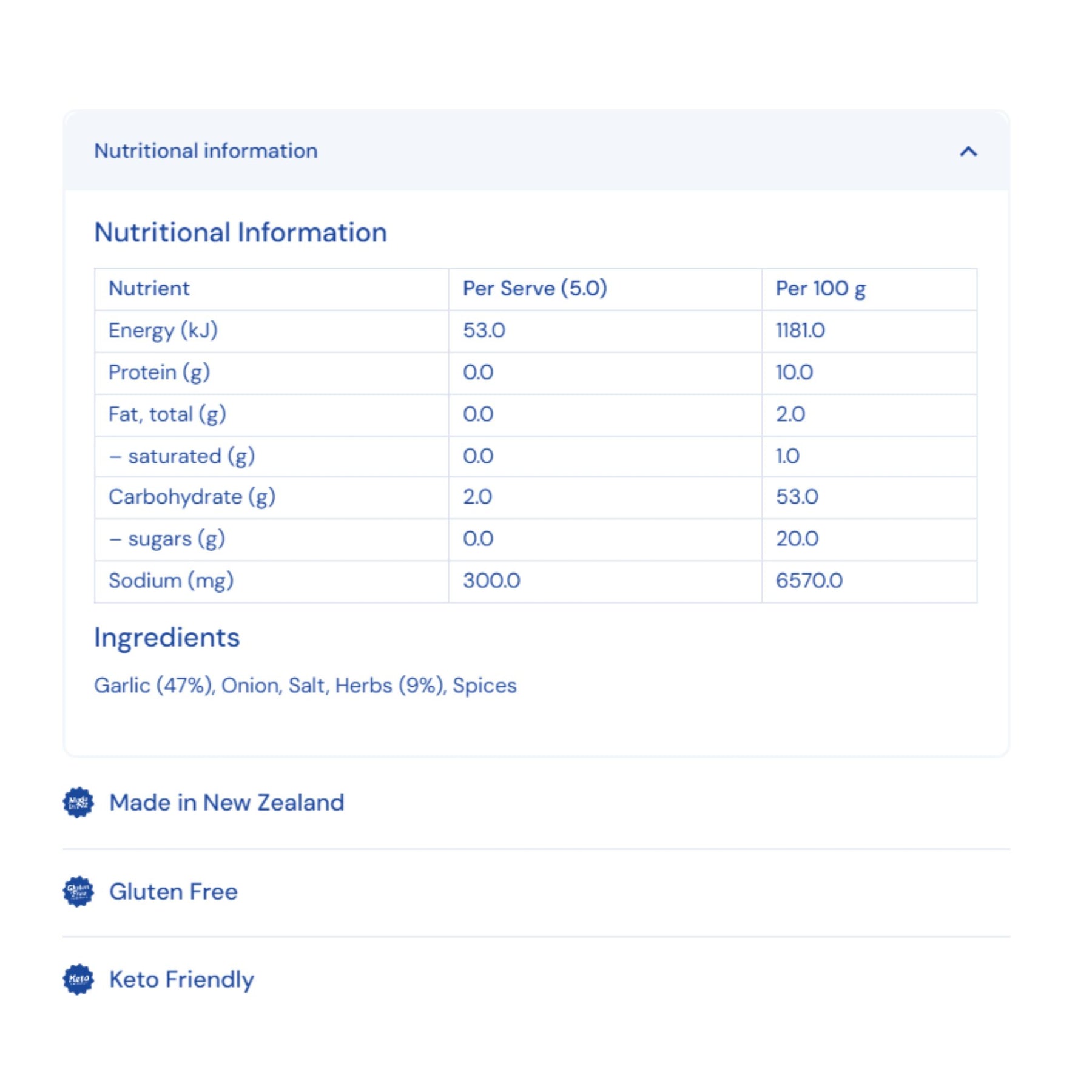Click the sugars (g) row label

tap(167, 539)
